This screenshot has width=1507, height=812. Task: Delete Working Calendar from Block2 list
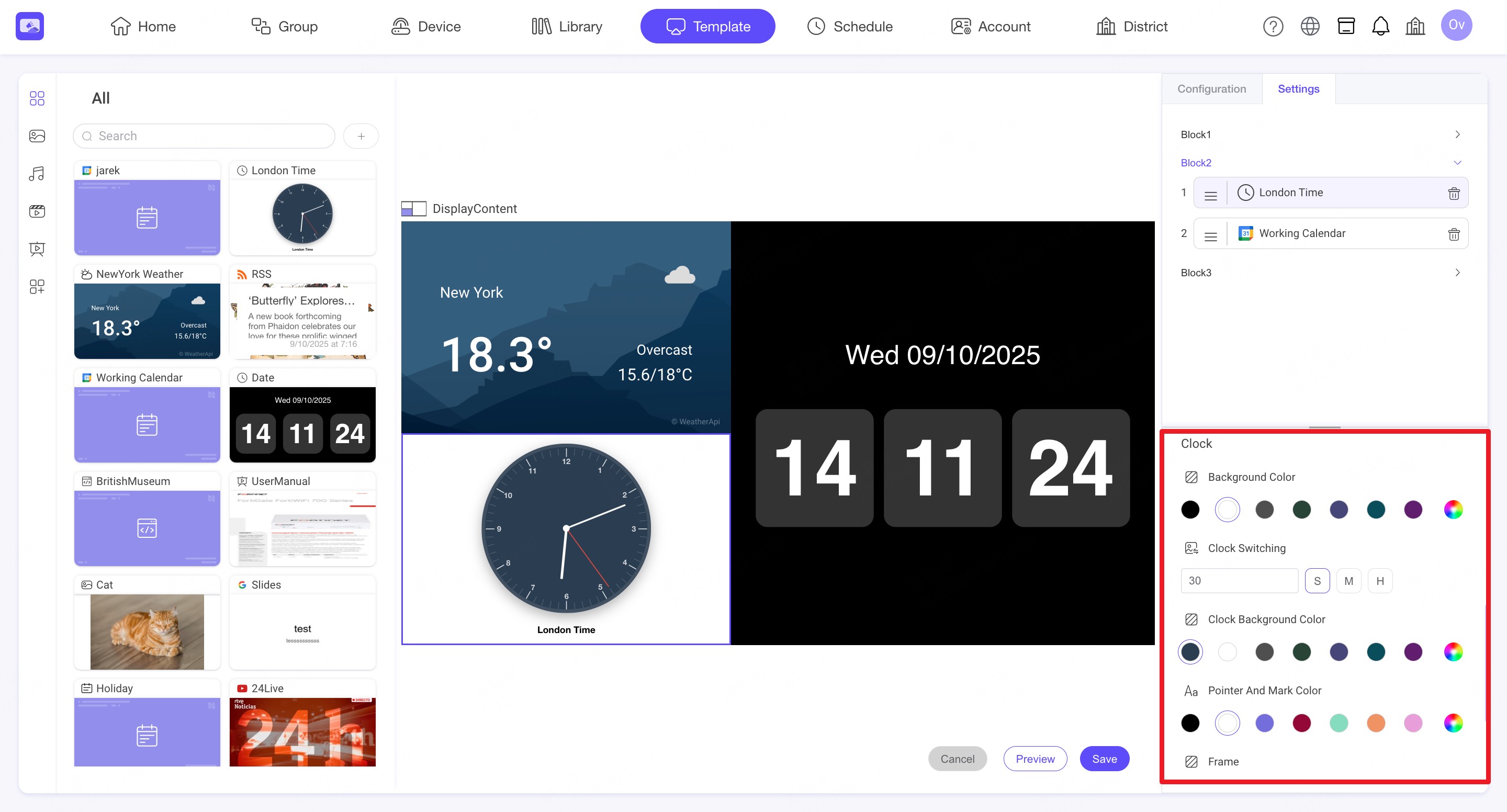pyautogui.click(x=1453, y=234)
